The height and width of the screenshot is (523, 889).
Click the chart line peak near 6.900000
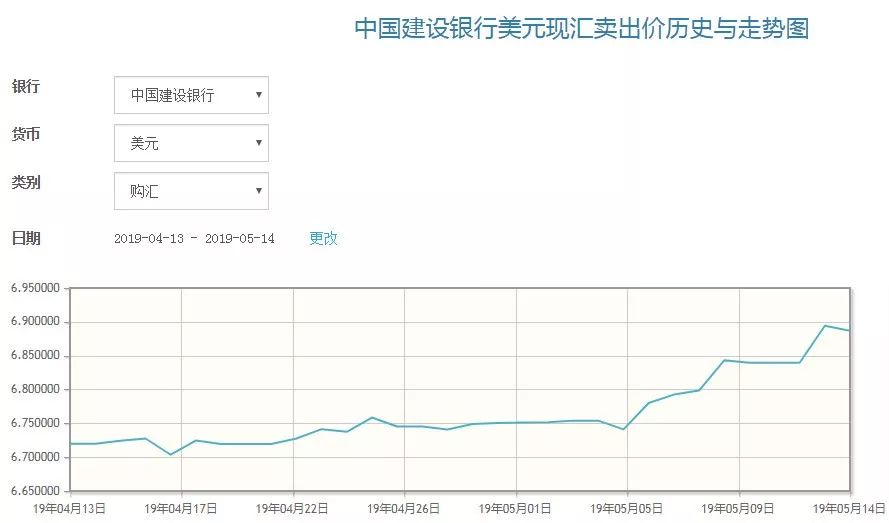[x=825, y=326]
